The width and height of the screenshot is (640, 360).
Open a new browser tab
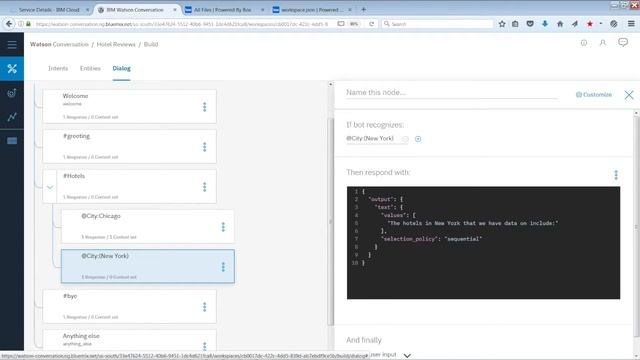coord(363,9)
